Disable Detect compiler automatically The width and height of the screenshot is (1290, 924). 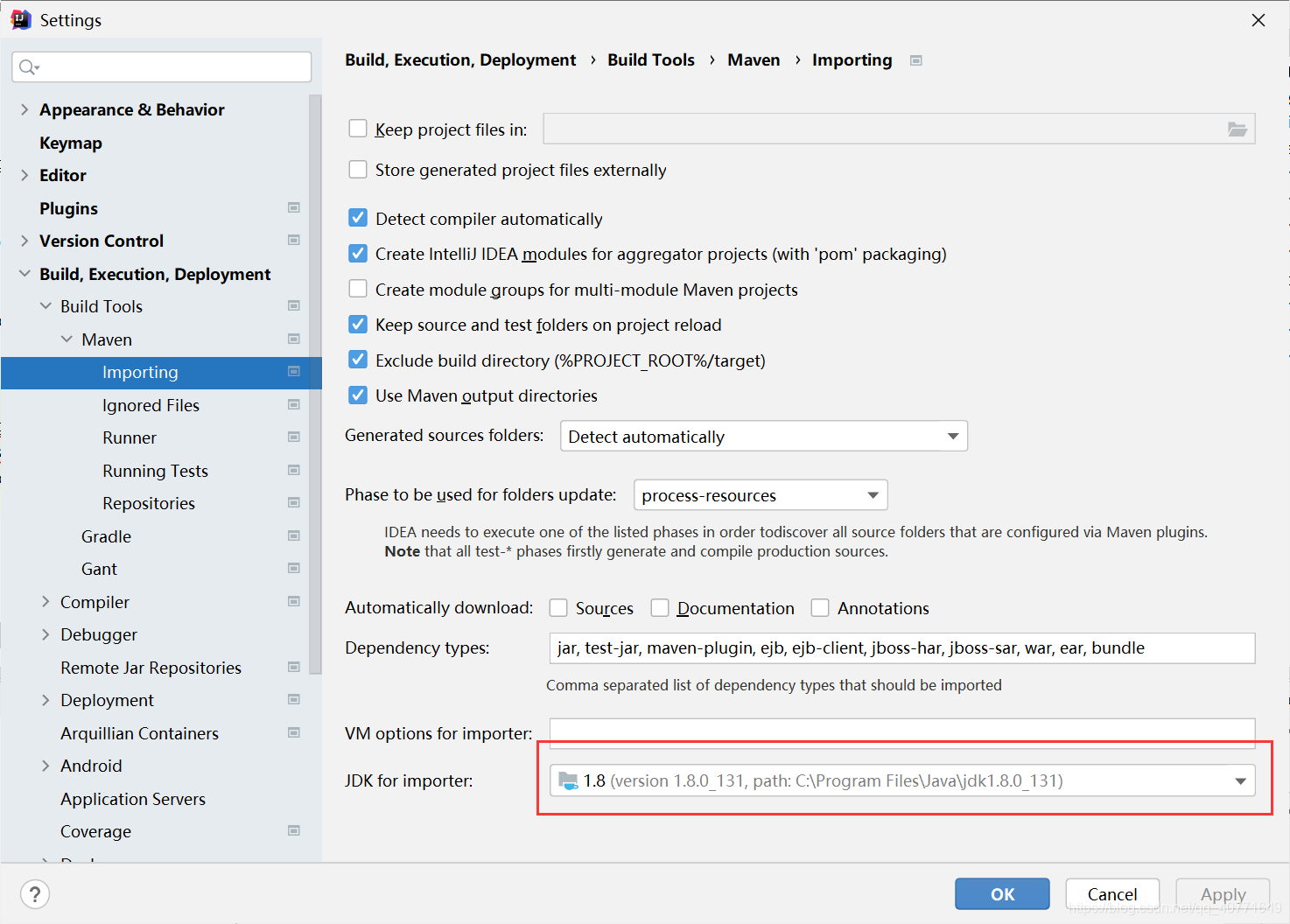(358, 218)
